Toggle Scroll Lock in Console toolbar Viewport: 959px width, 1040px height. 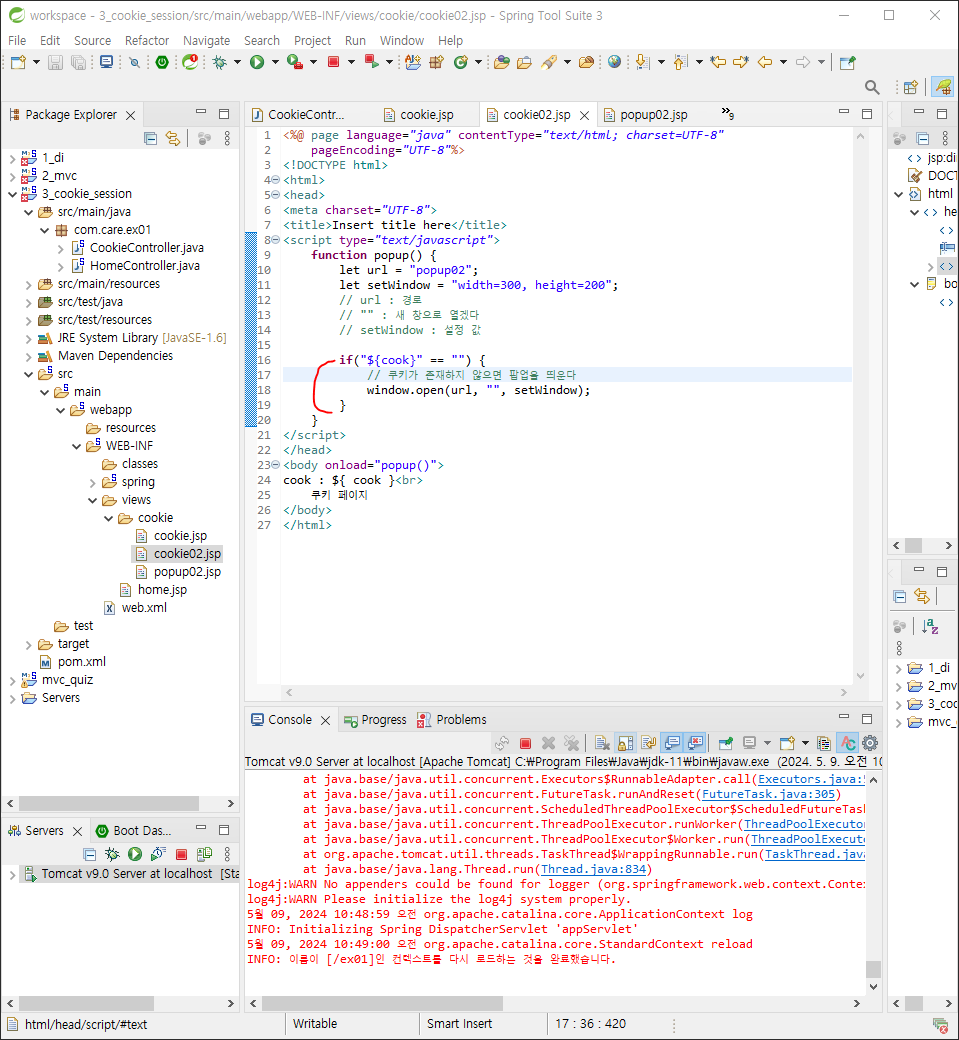click(625, 743)
